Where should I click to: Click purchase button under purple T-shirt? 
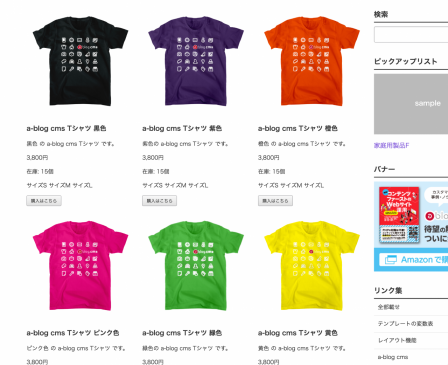160,201
